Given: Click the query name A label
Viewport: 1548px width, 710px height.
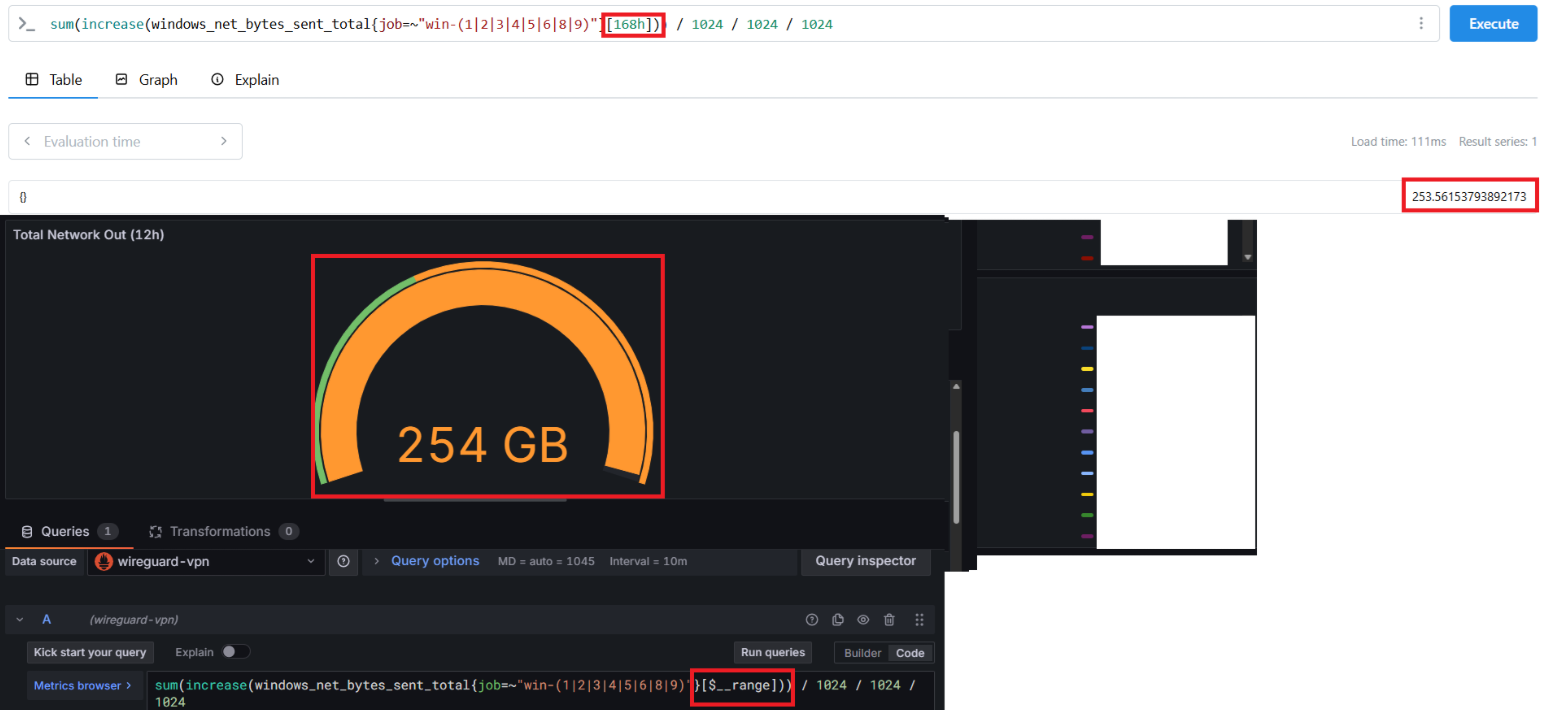Looking at the screenshot, I should coord(46,620).
